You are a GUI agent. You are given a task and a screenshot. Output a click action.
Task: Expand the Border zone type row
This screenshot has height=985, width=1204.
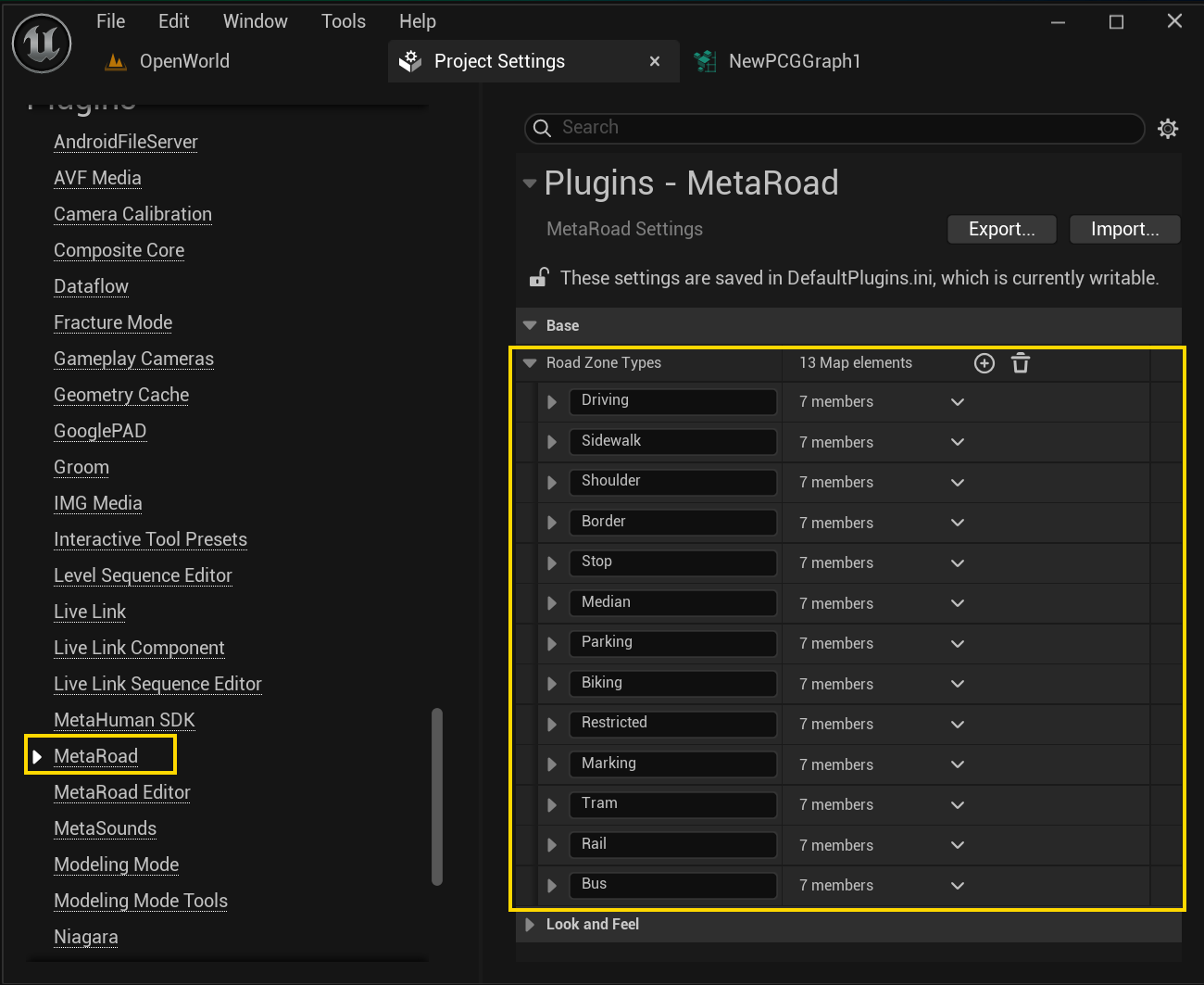tap(552, 523)
